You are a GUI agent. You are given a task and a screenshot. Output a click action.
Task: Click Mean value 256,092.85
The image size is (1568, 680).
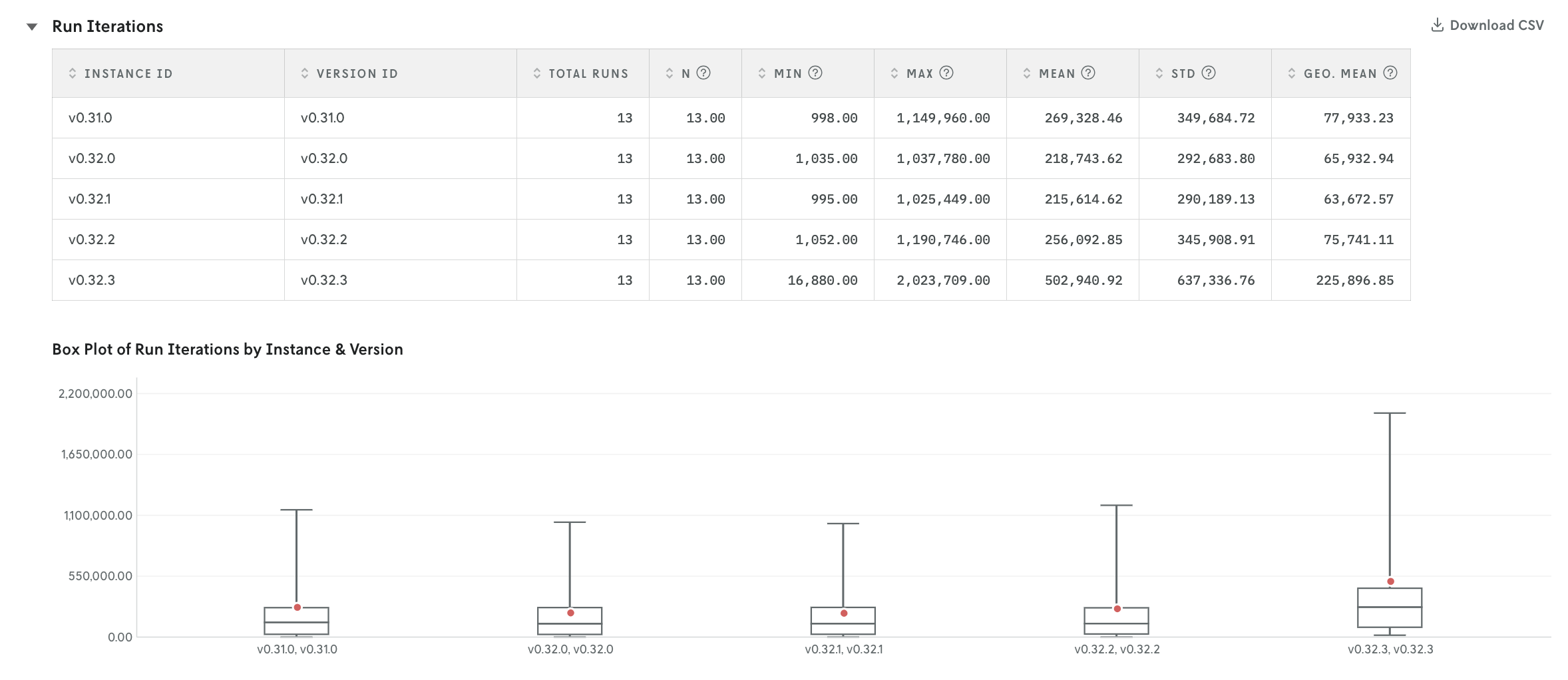[x=1083, y=240]
